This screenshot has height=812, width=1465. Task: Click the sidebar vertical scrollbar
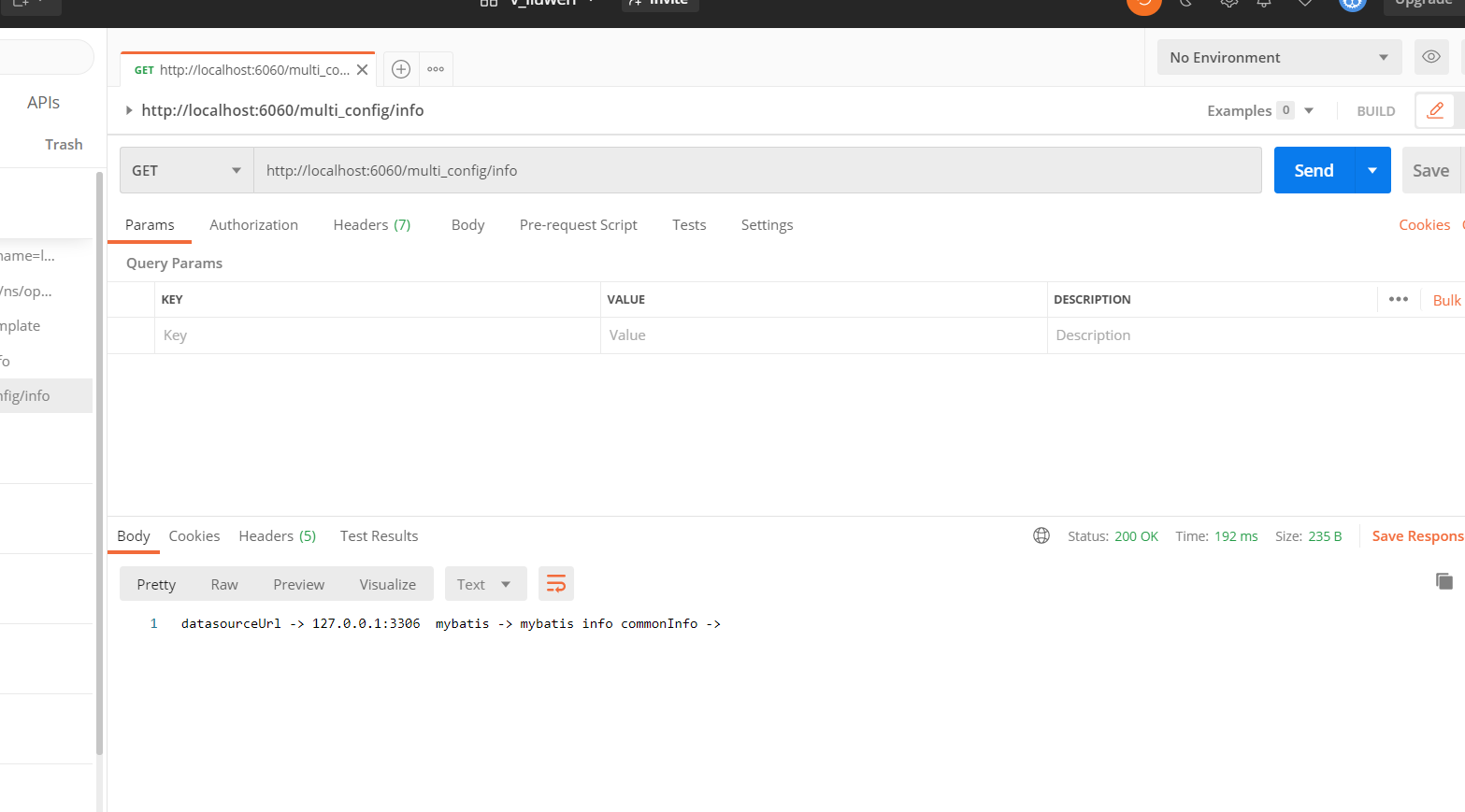click(x=99, y=463)
